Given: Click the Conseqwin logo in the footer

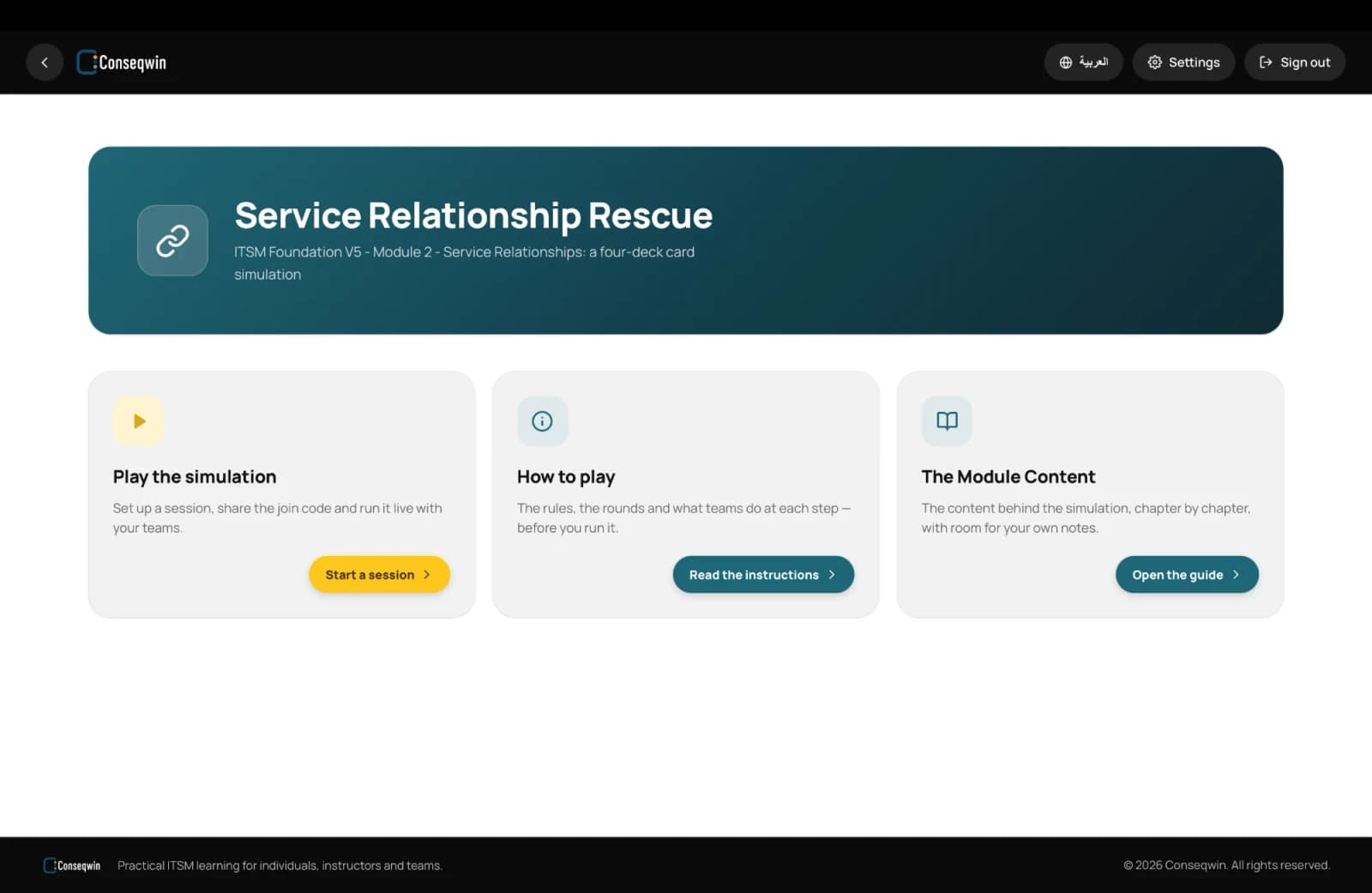Looking at the screenshot, I should [72, 866].
